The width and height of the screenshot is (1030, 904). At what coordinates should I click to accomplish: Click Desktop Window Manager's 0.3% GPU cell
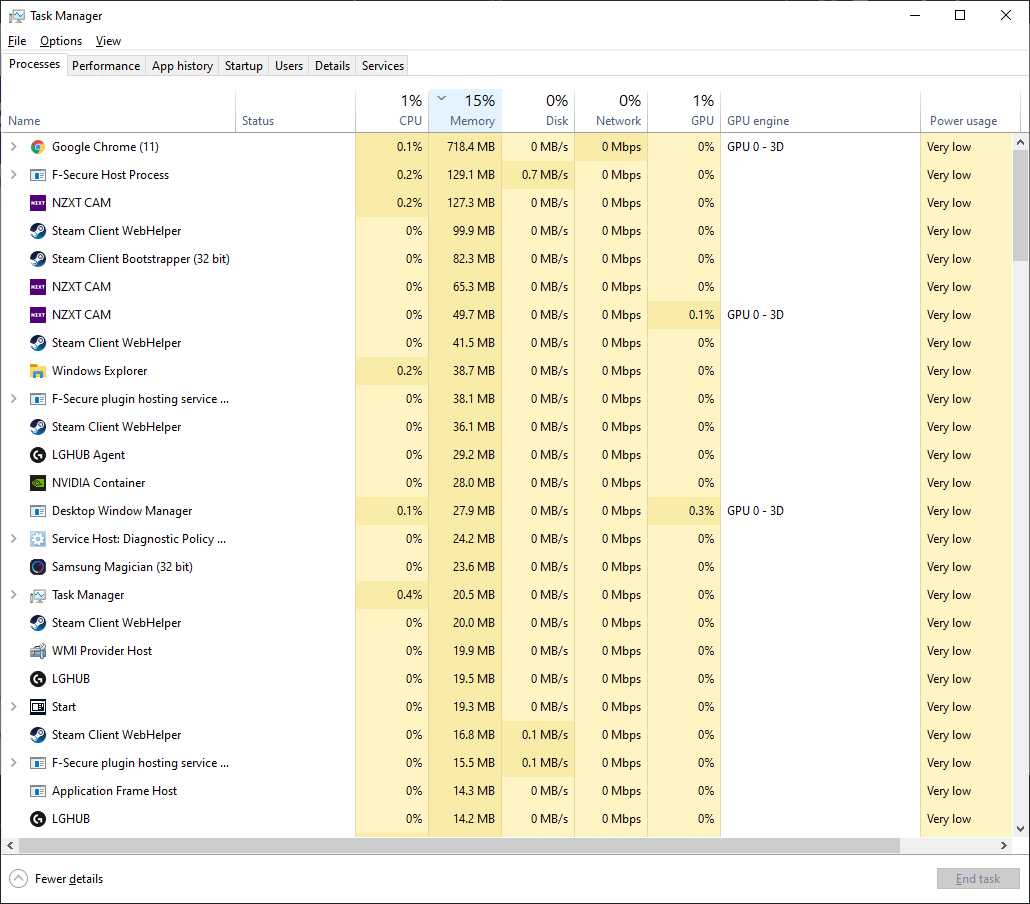click(x=684, y=511)
